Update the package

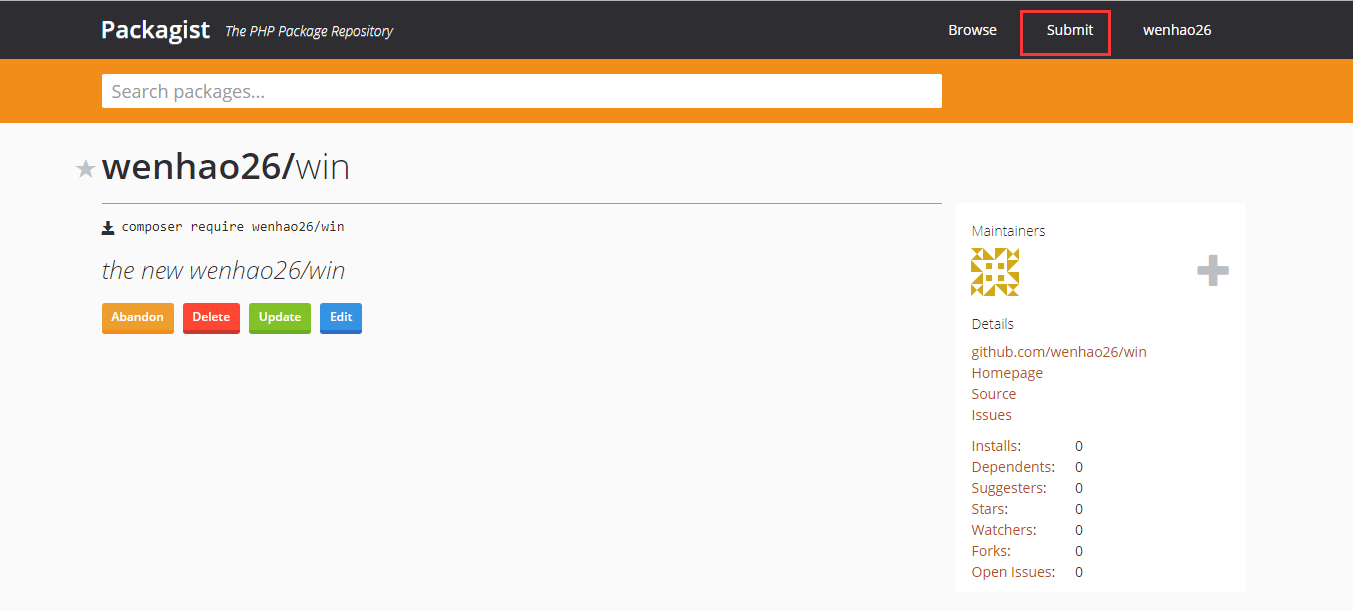280,317
